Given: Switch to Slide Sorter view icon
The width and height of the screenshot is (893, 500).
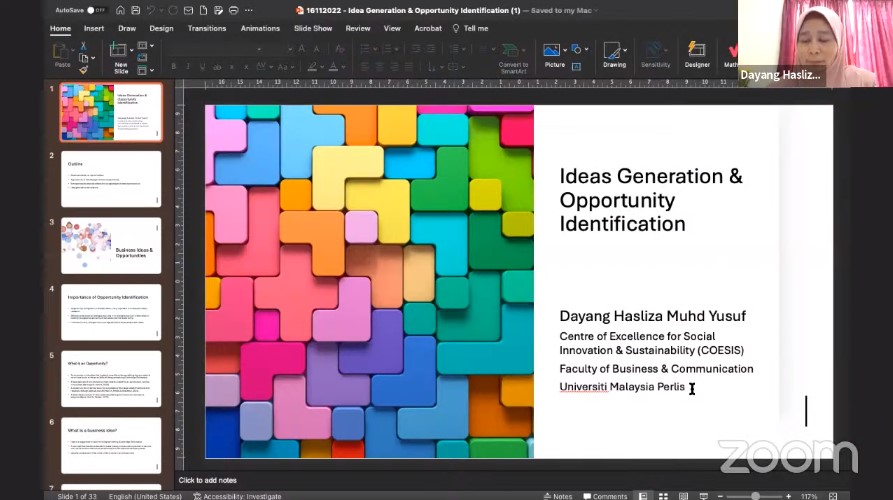Looking at the screenshot, I should pyautogui.click(x=663, y=496).
